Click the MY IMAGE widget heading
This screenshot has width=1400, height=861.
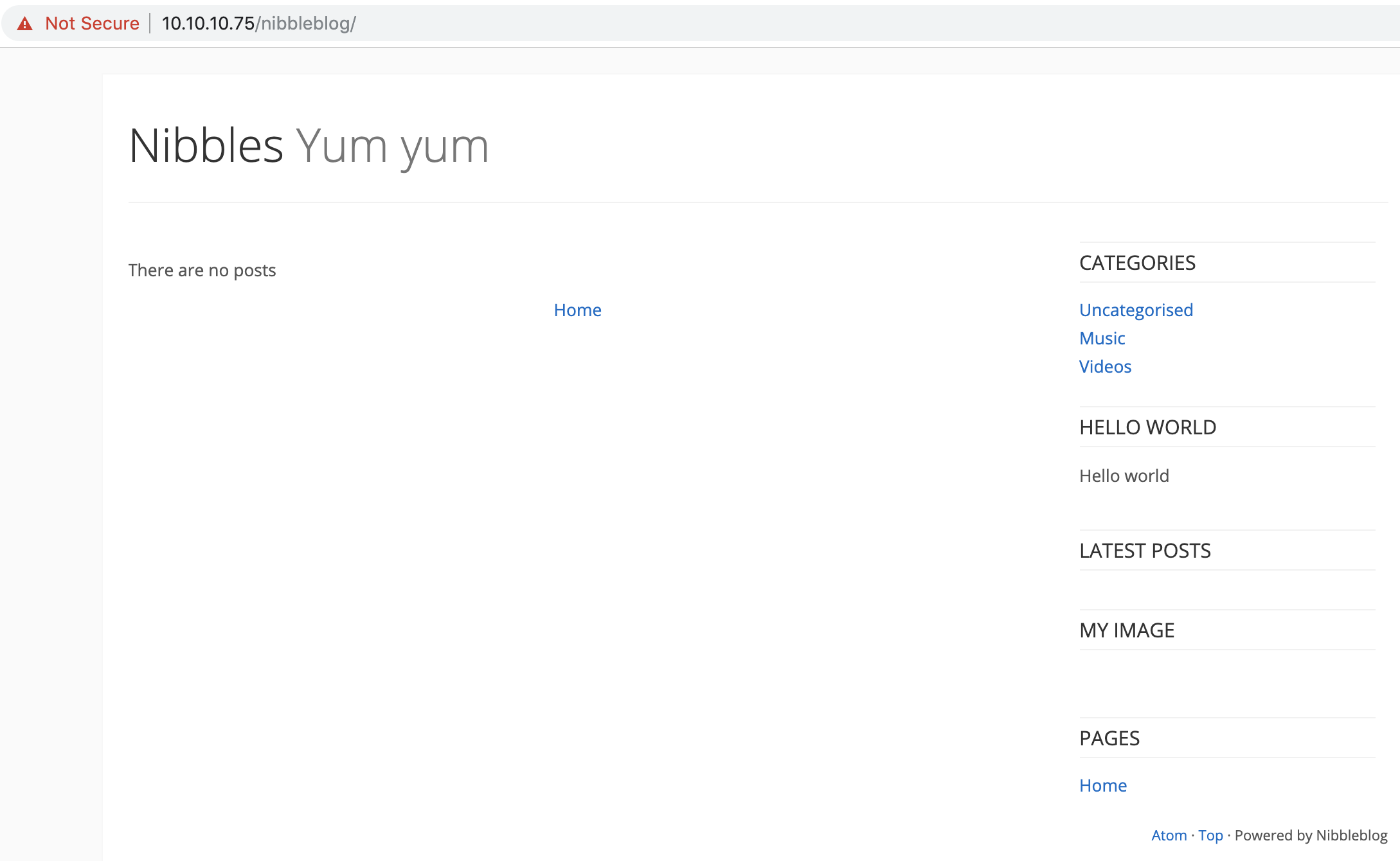click(x=1127, y=630)
